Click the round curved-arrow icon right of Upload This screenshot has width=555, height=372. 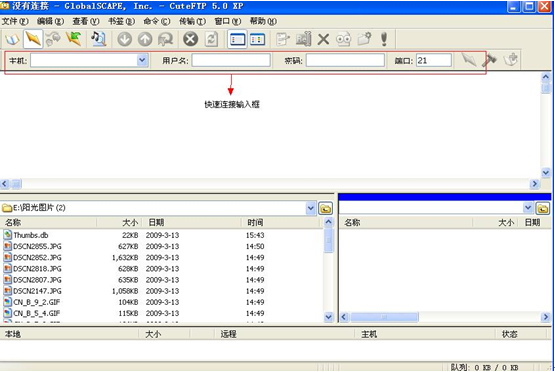[x=165, y=39]
